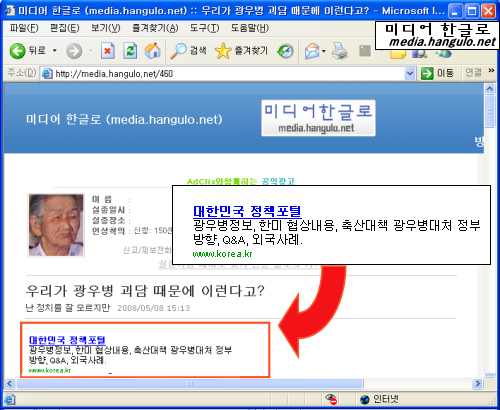Click the horizontal scrollbar thumb
The image size is (500, 410).
click(x=190, y=384)
